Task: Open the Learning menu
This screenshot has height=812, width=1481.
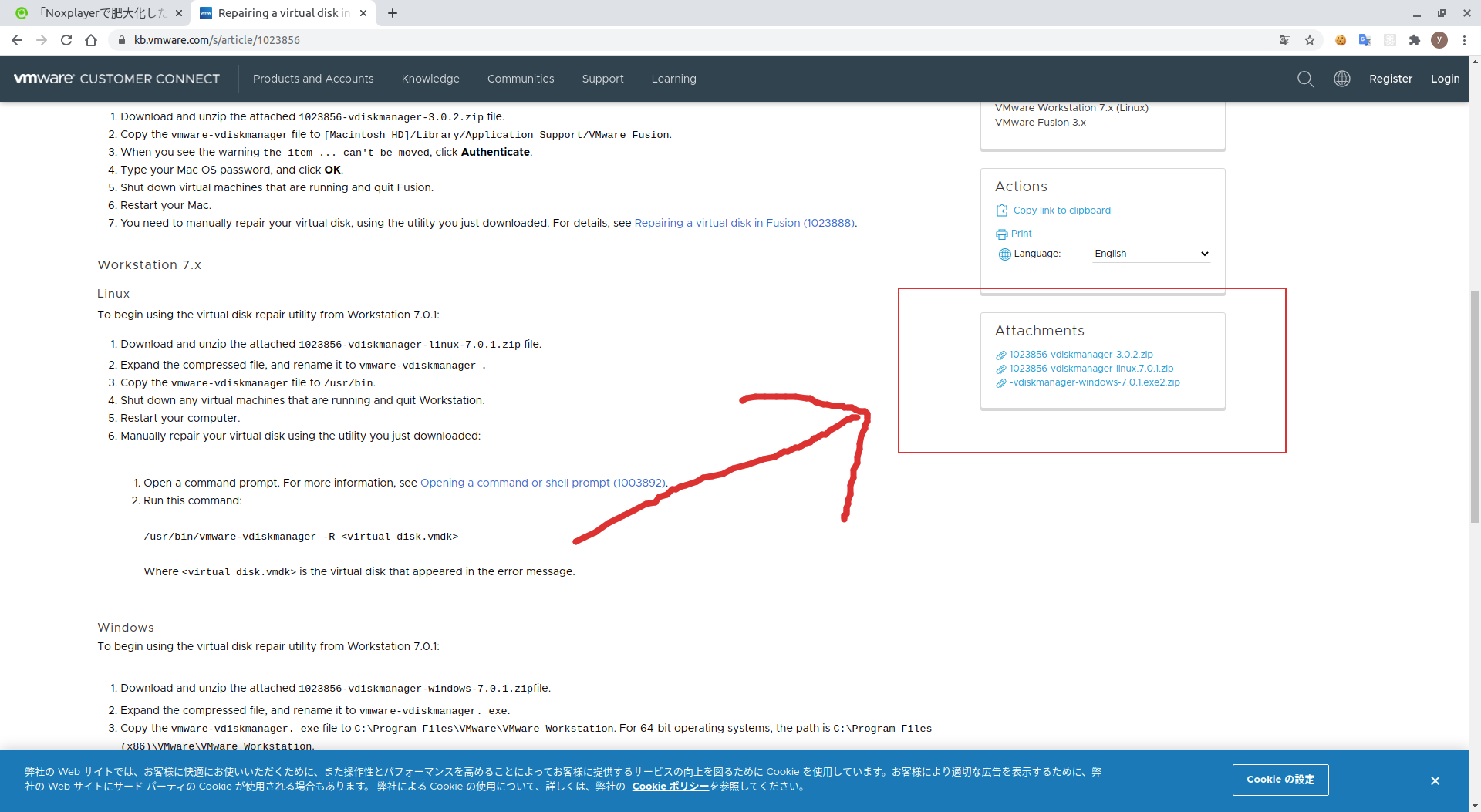Action: [x=674, y=79]
